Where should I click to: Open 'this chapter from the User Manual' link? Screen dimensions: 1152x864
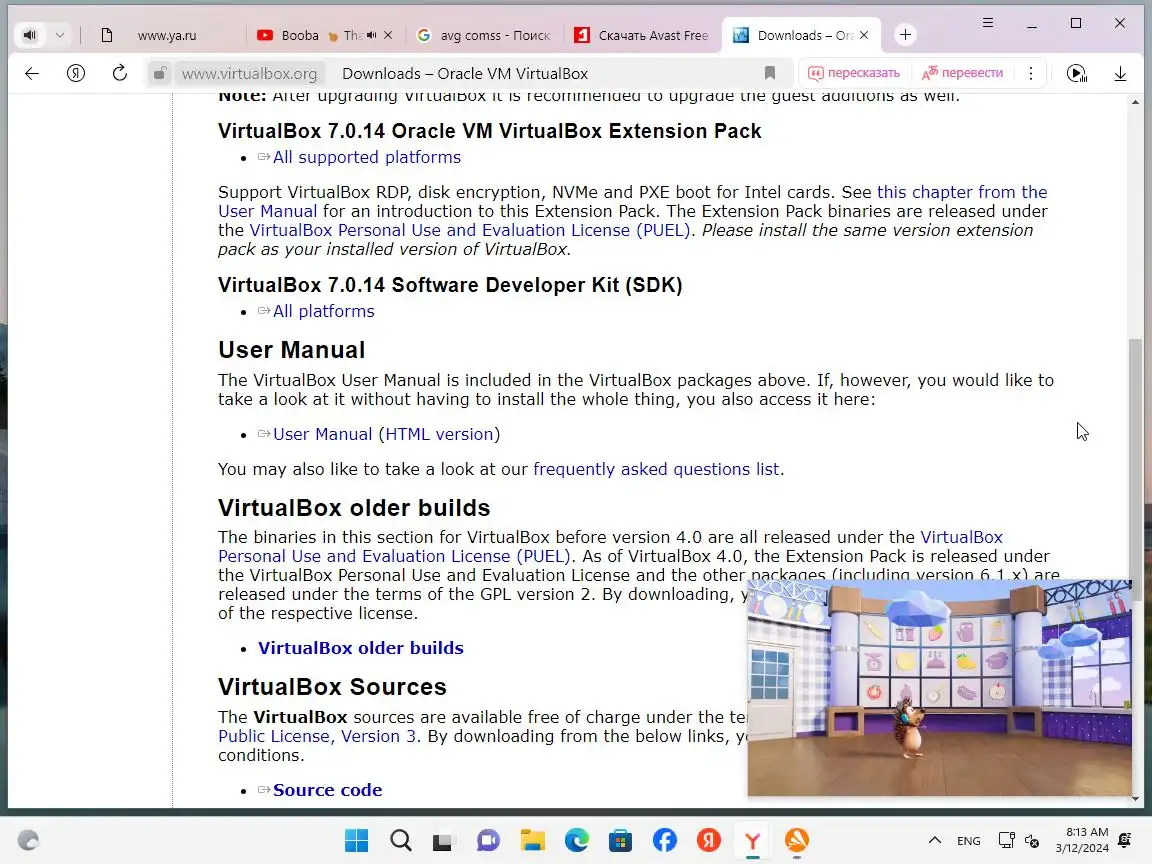(962, 192)
